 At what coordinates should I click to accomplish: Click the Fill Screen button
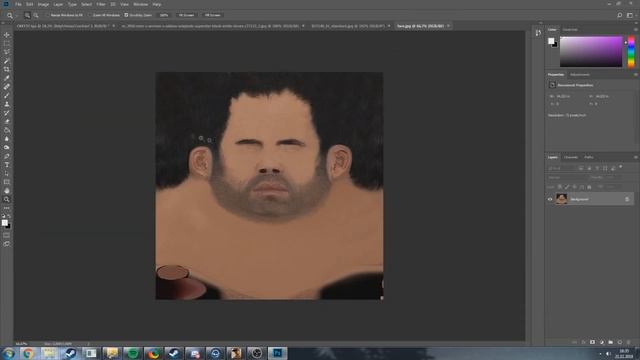(x=213, y=15)
